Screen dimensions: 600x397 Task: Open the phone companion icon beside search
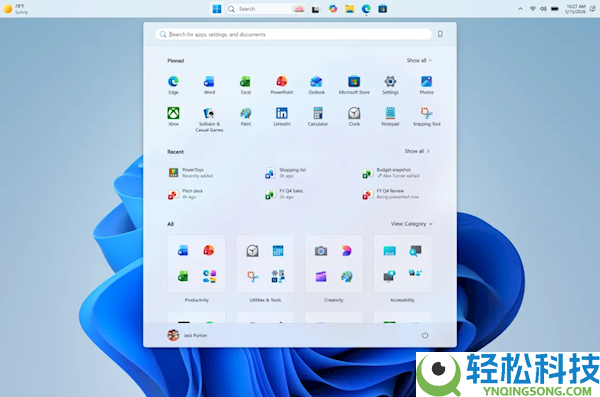(440, 34)
